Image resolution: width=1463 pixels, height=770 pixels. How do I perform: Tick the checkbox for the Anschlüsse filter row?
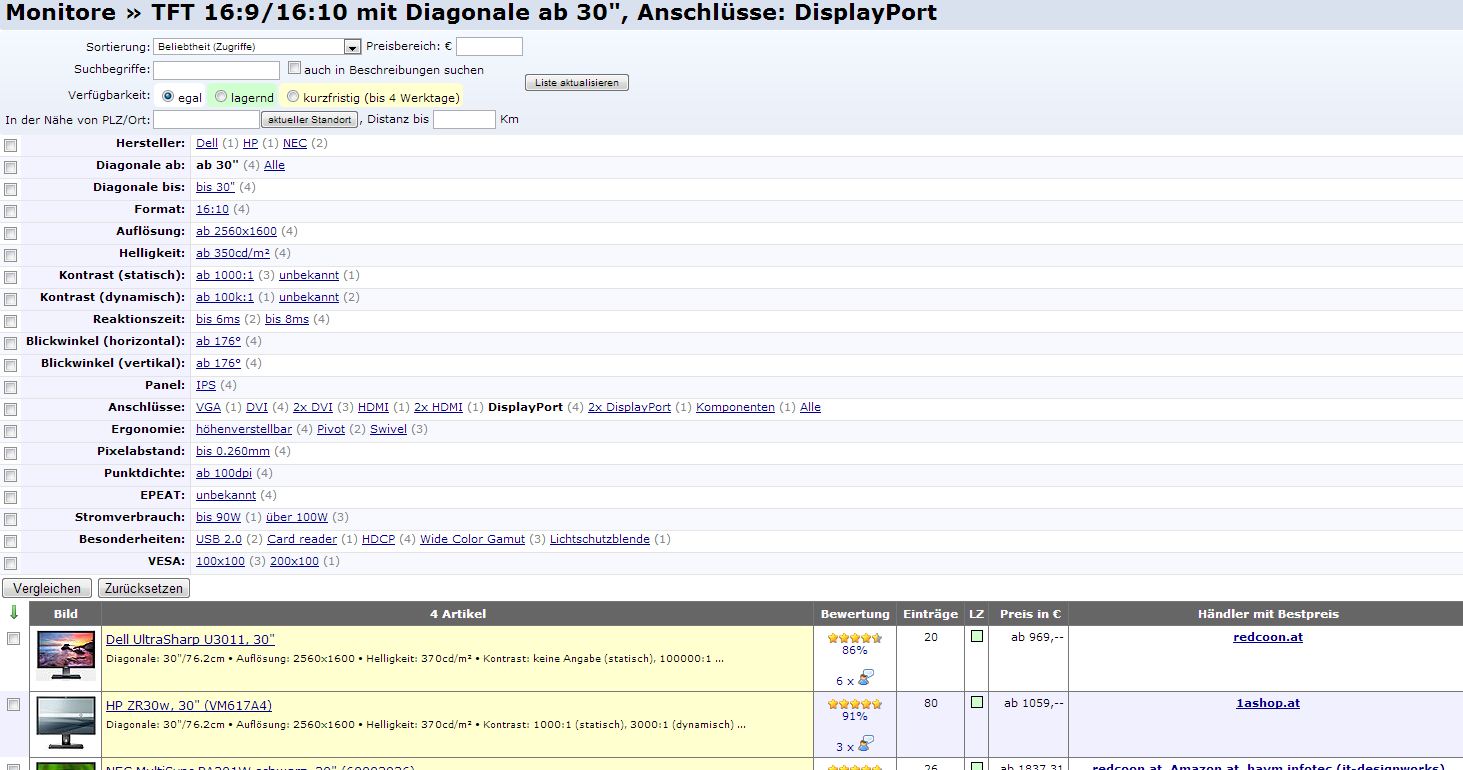[11, 409]
